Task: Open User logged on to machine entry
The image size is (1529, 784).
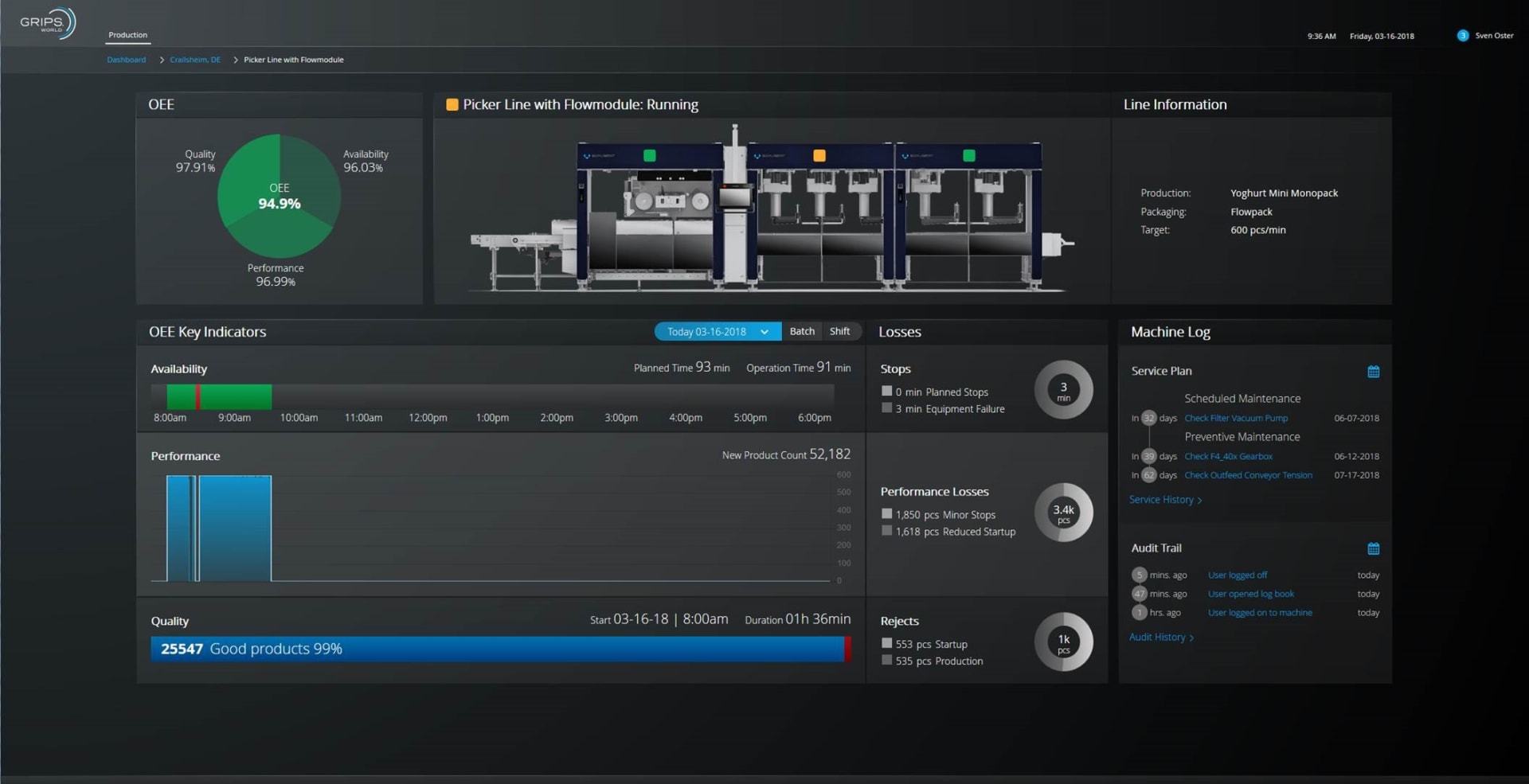Action: tap(1260, 613)
